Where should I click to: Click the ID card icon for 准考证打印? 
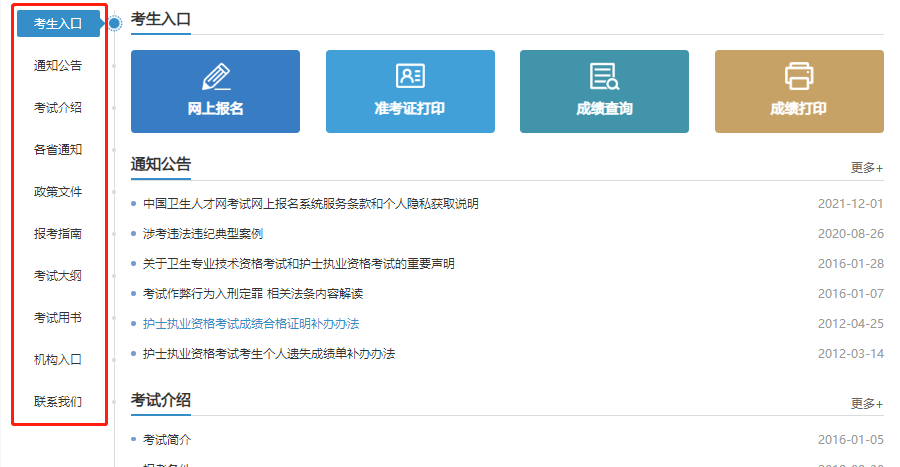tap(410, 77)
